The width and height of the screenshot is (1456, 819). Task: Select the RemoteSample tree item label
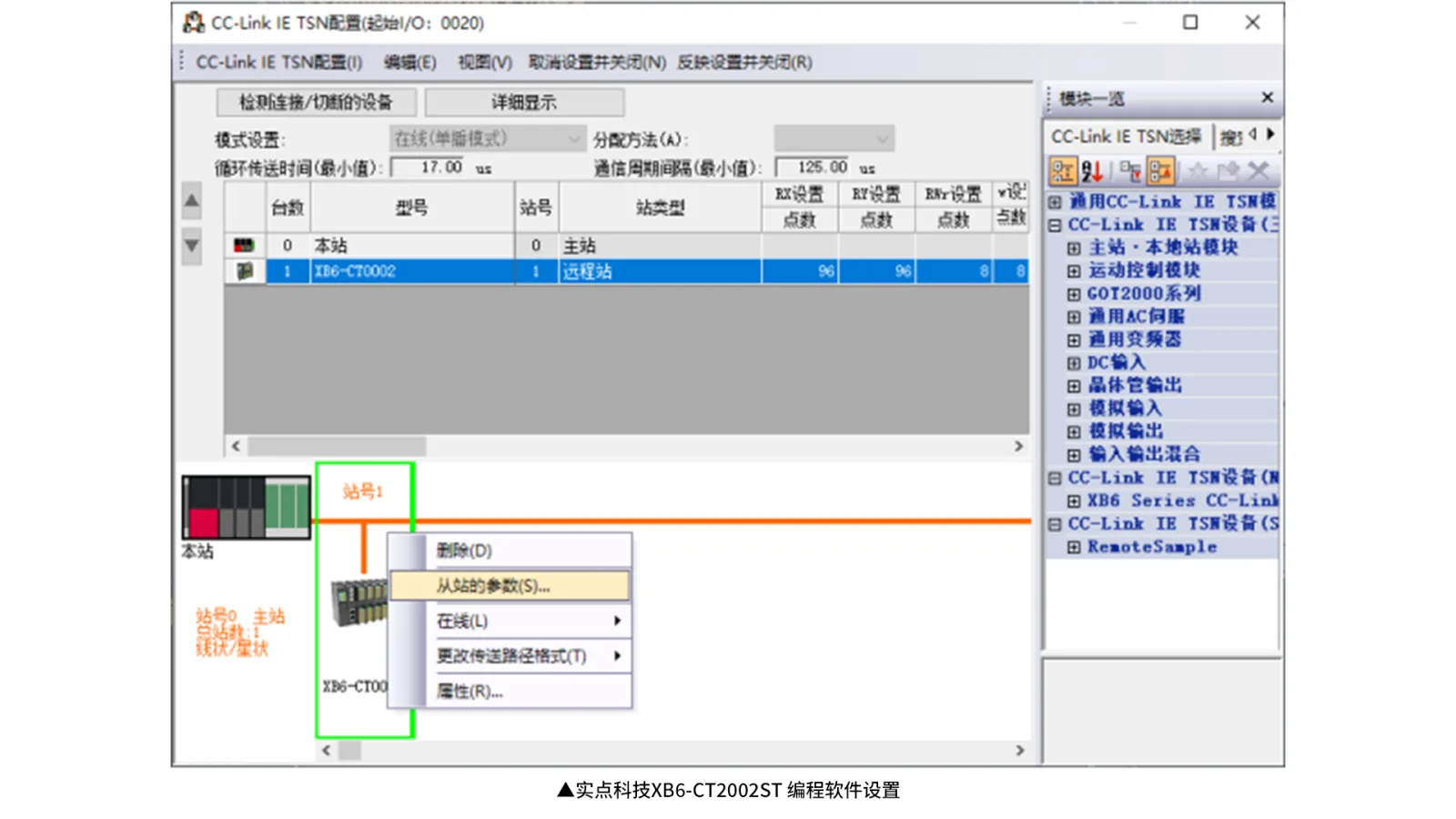click(1152, 547)
